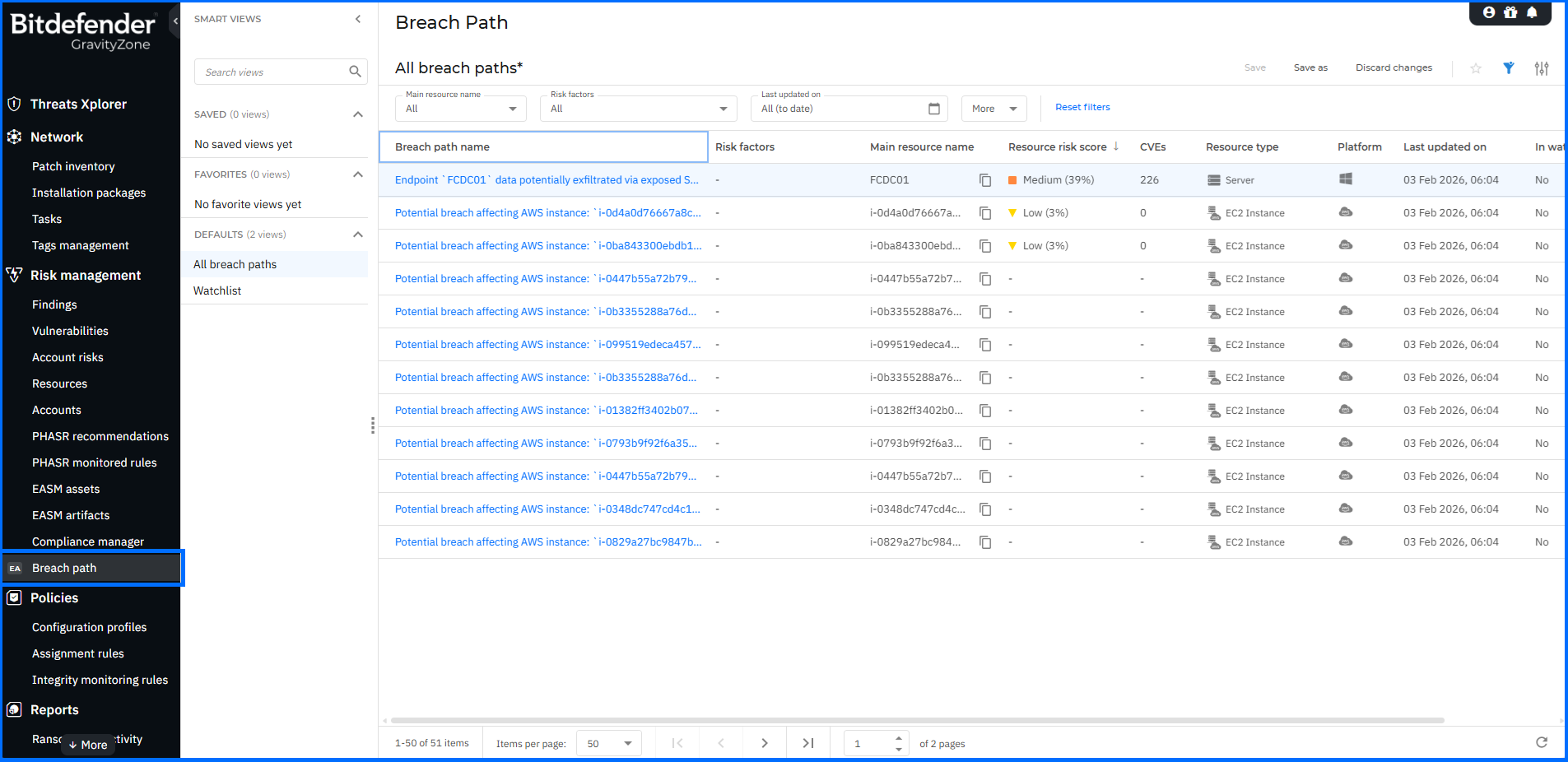The image size is (1568, 762).
Task: Open Vulnerabilities in the sidebar menu
Action: pyautogui.click(x=70, y=331)
